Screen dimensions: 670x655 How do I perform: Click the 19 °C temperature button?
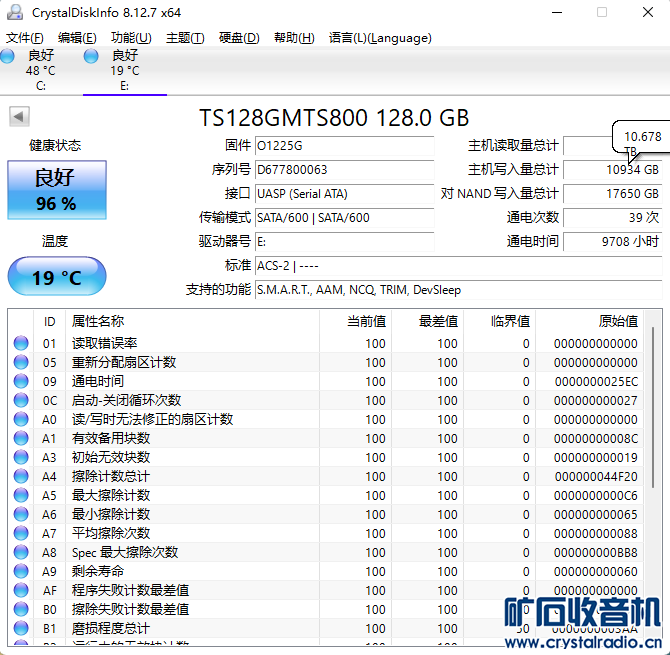click(56, 277)
